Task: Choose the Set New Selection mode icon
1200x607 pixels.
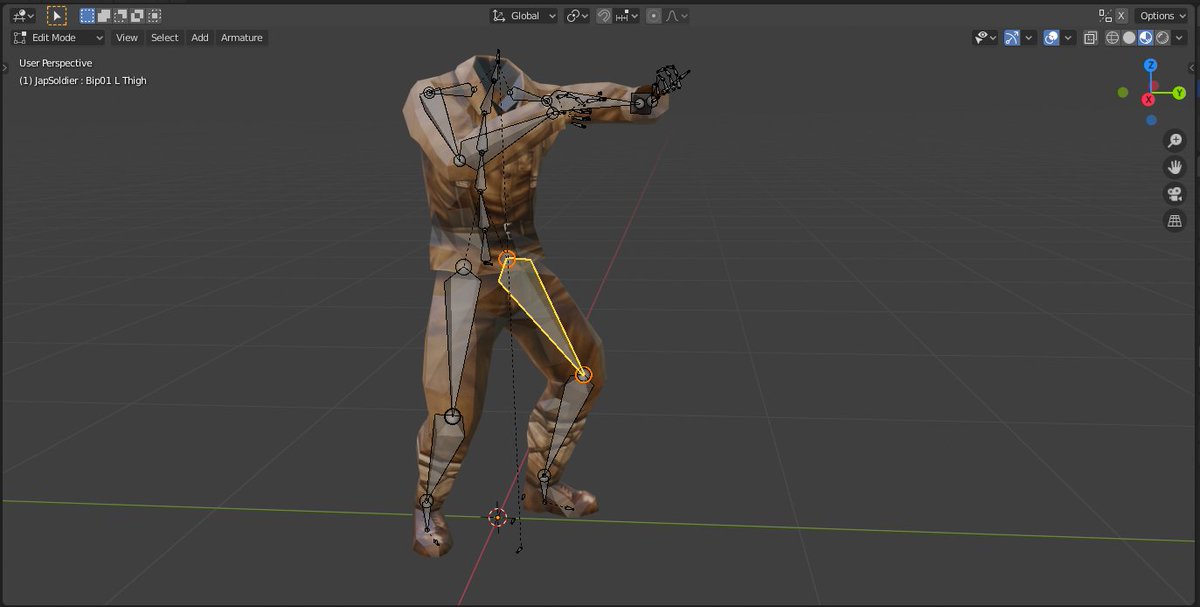Action: pyautogui.click(x=87, y=16)
